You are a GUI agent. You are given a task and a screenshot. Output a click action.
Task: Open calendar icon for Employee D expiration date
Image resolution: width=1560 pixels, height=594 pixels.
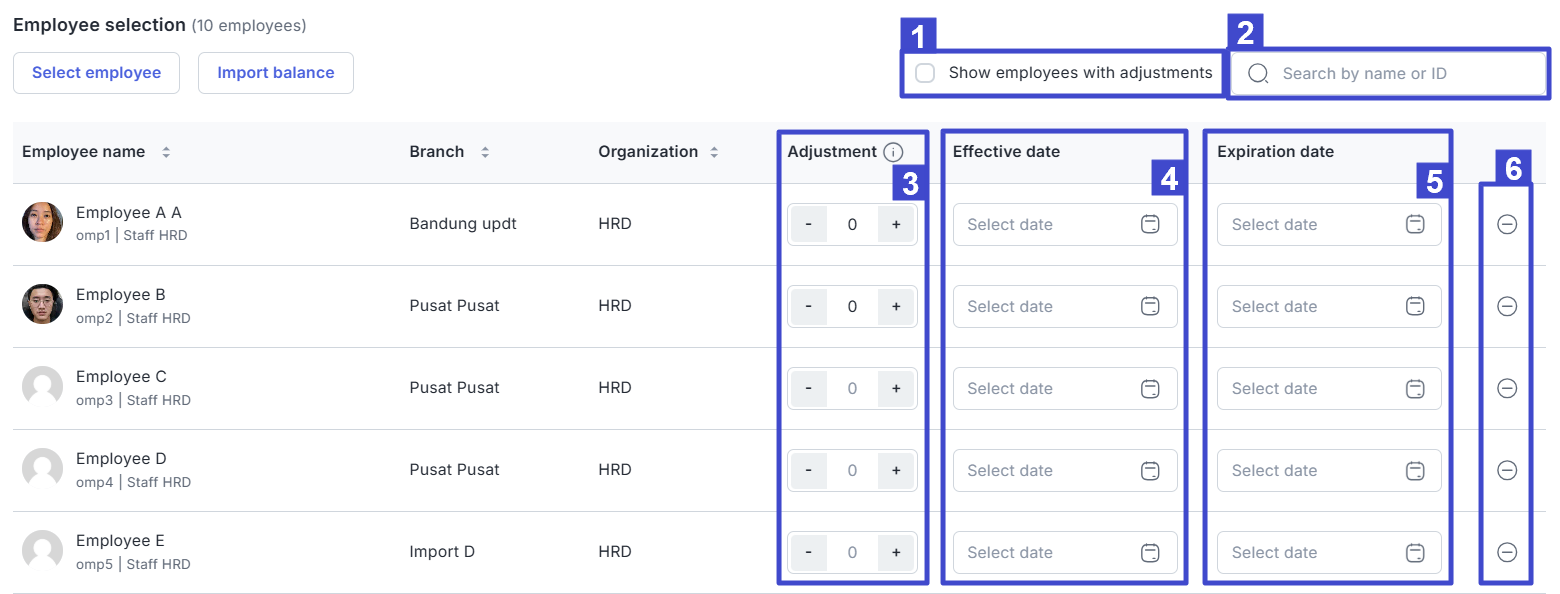point(1414,470)
